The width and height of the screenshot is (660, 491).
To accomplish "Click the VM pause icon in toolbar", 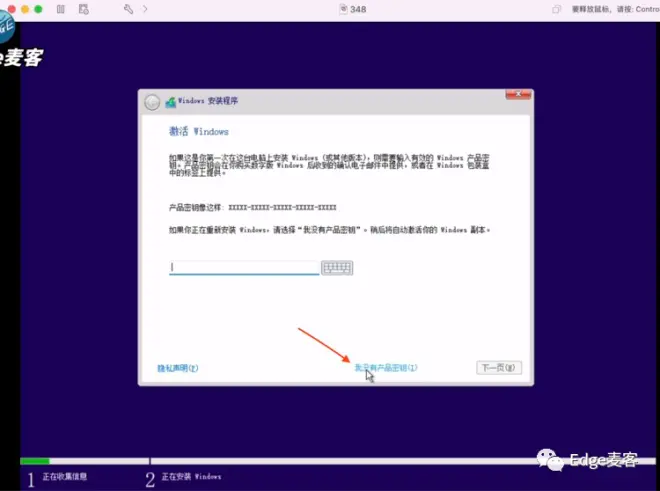I will pos(61,9).
